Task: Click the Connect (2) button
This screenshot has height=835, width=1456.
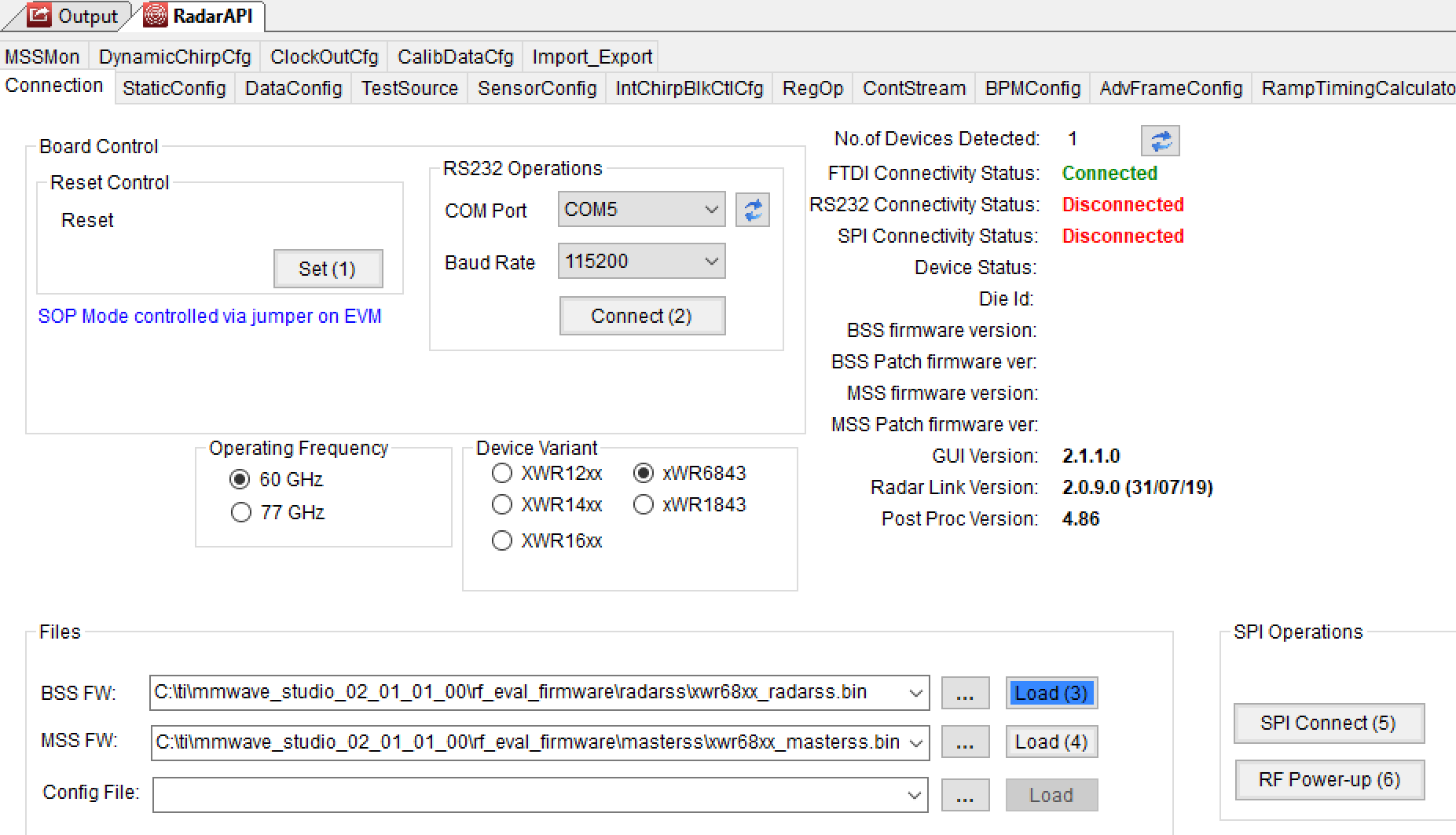Action: (x=642, y=316)
